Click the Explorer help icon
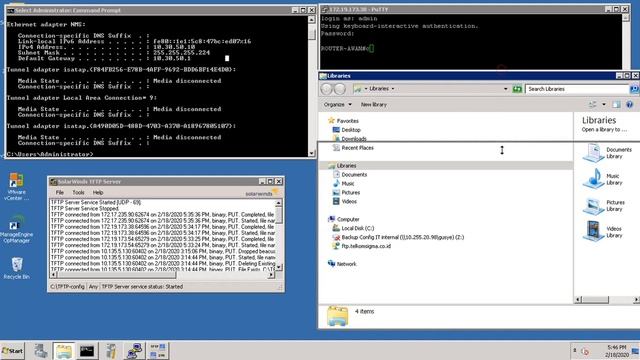 629,104
